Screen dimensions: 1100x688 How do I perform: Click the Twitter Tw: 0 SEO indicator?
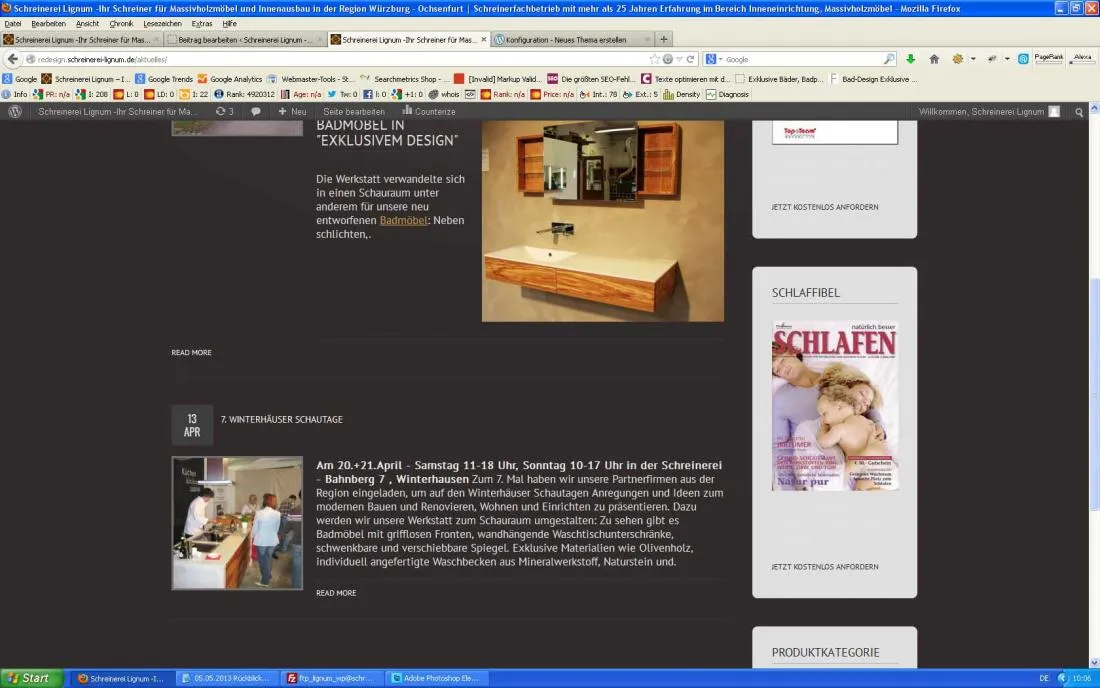342,94
